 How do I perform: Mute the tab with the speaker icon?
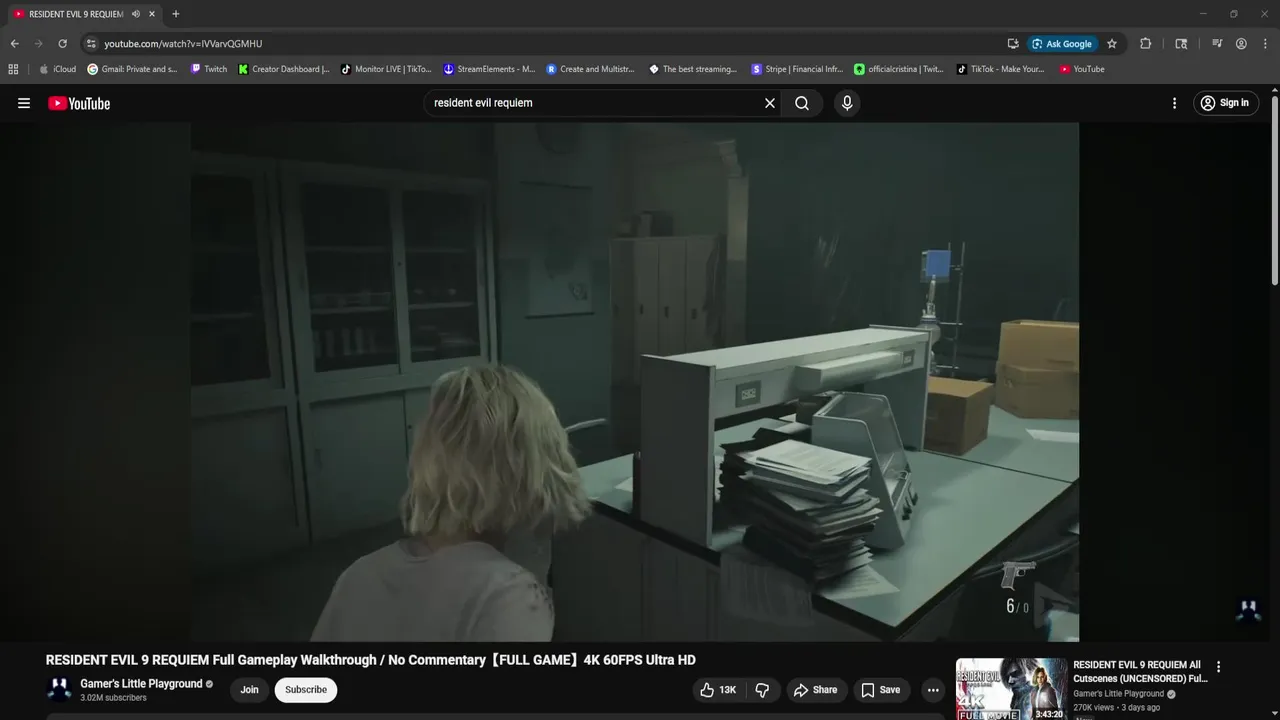click(x=135, y=14)
